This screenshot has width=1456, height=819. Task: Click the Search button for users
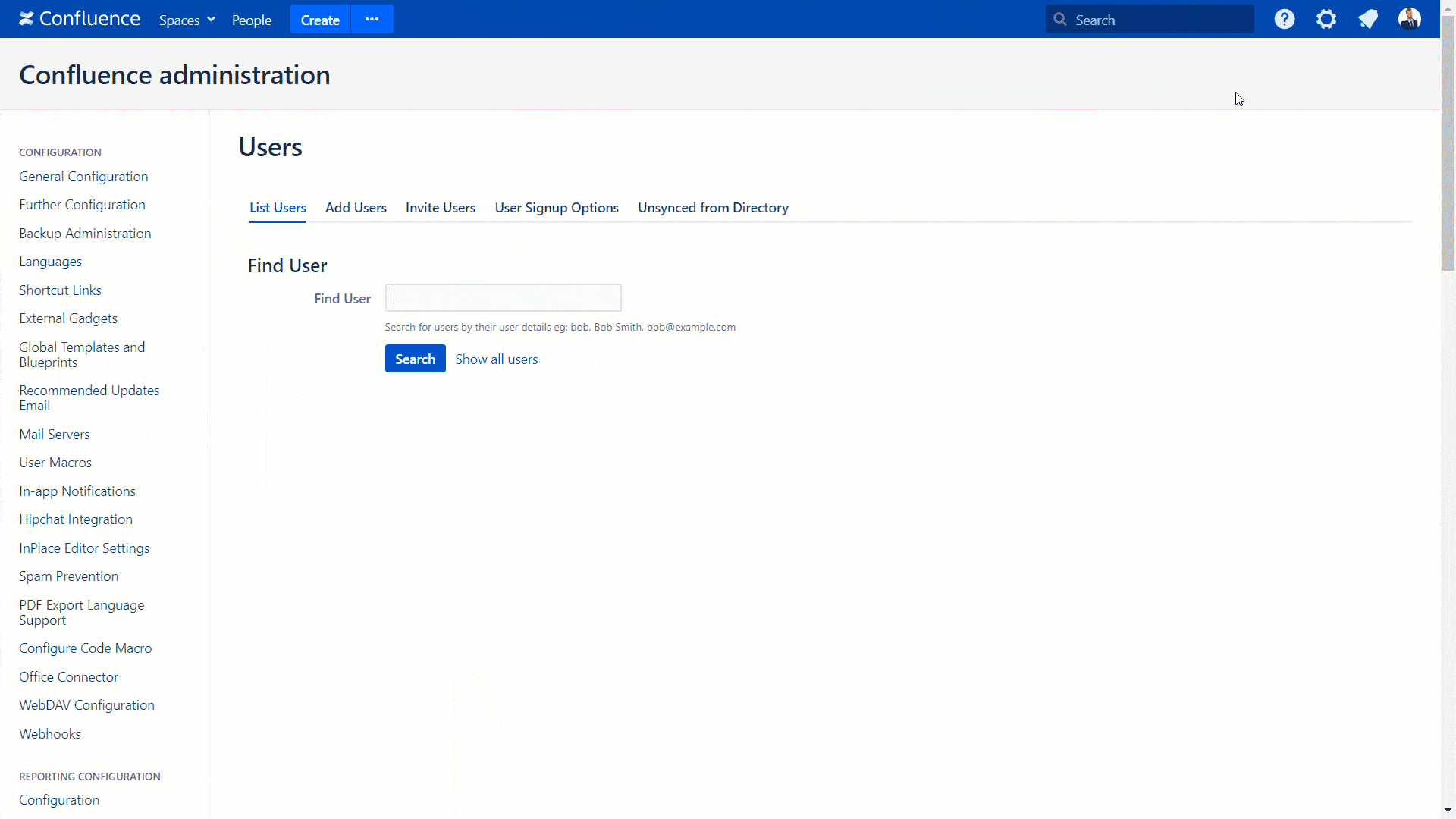(x=415, y=358)
